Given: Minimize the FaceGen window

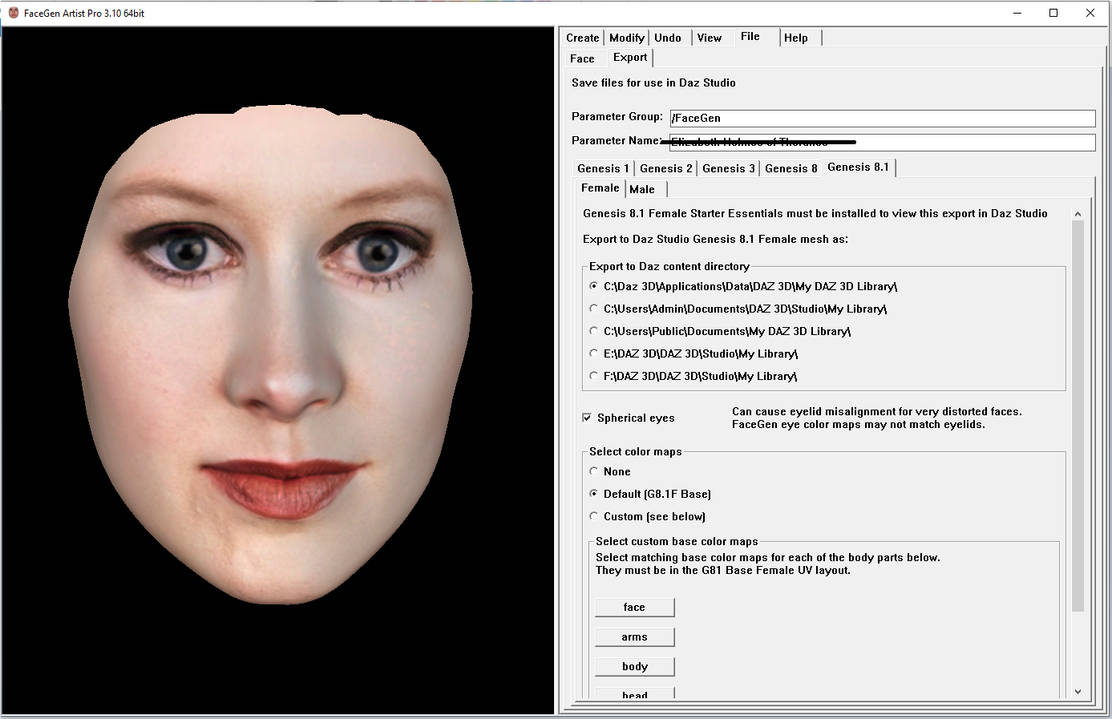Looking at the screenshot, I should tap(1017, 13).
